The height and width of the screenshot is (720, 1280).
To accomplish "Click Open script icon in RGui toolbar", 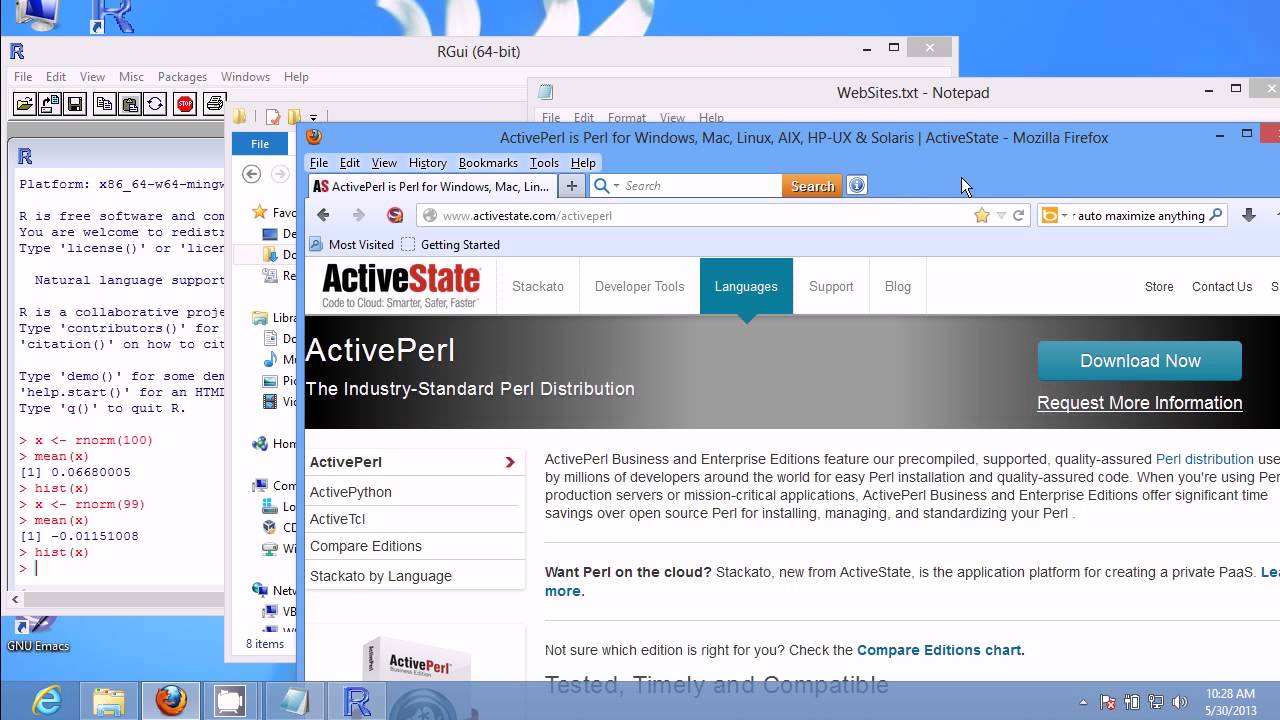I will coord(25,103).
